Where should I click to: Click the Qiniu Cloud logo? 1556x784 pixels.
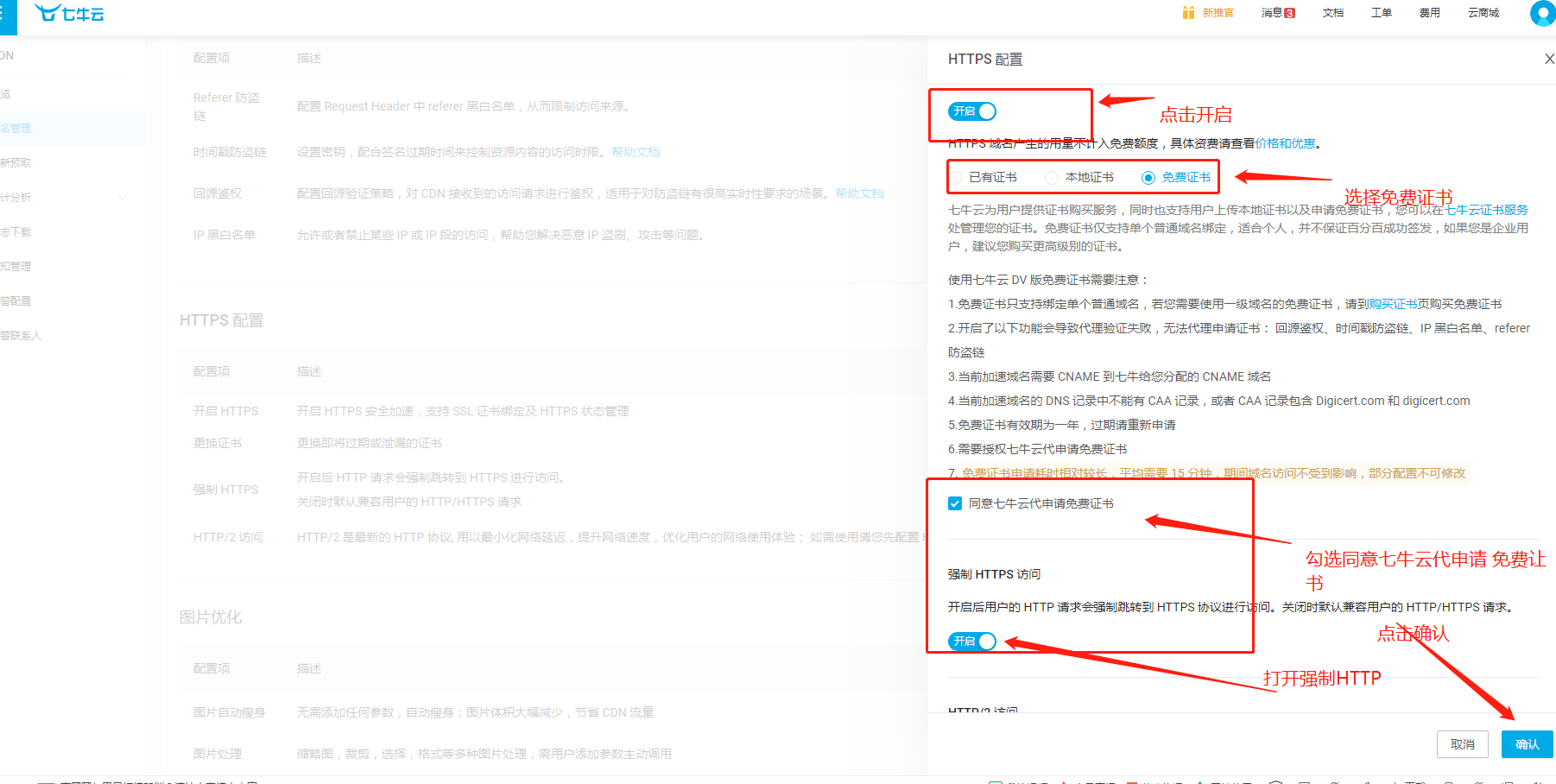click(69, 13)
